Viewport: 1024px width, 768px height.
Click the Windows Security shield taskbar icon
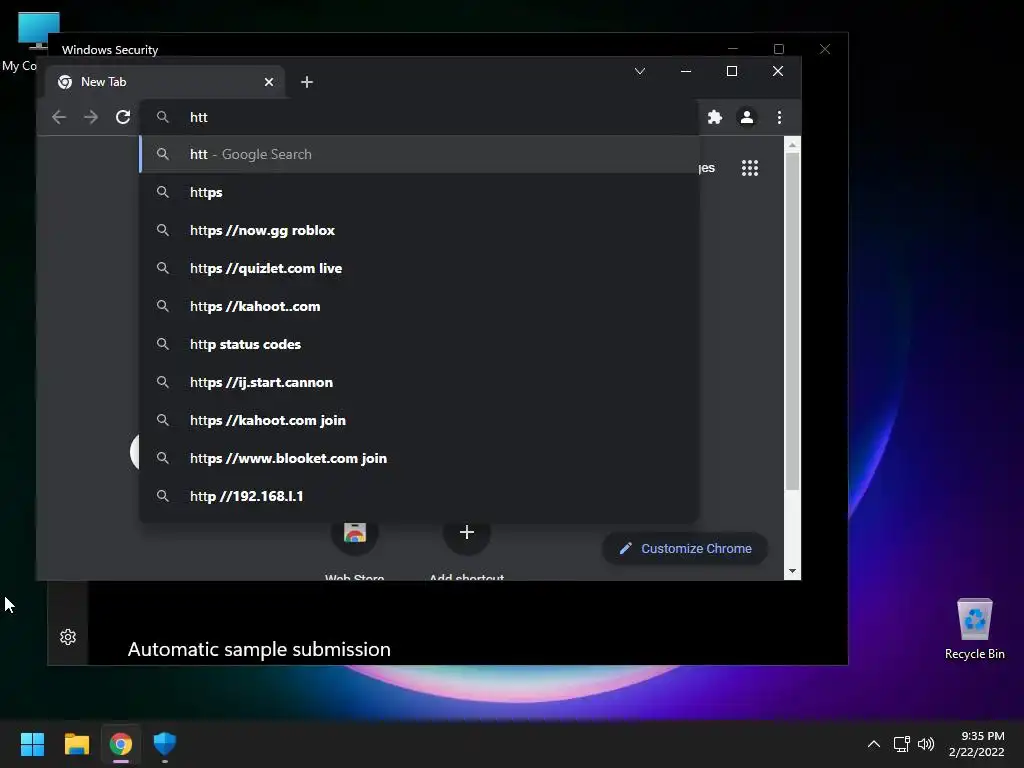165,744
